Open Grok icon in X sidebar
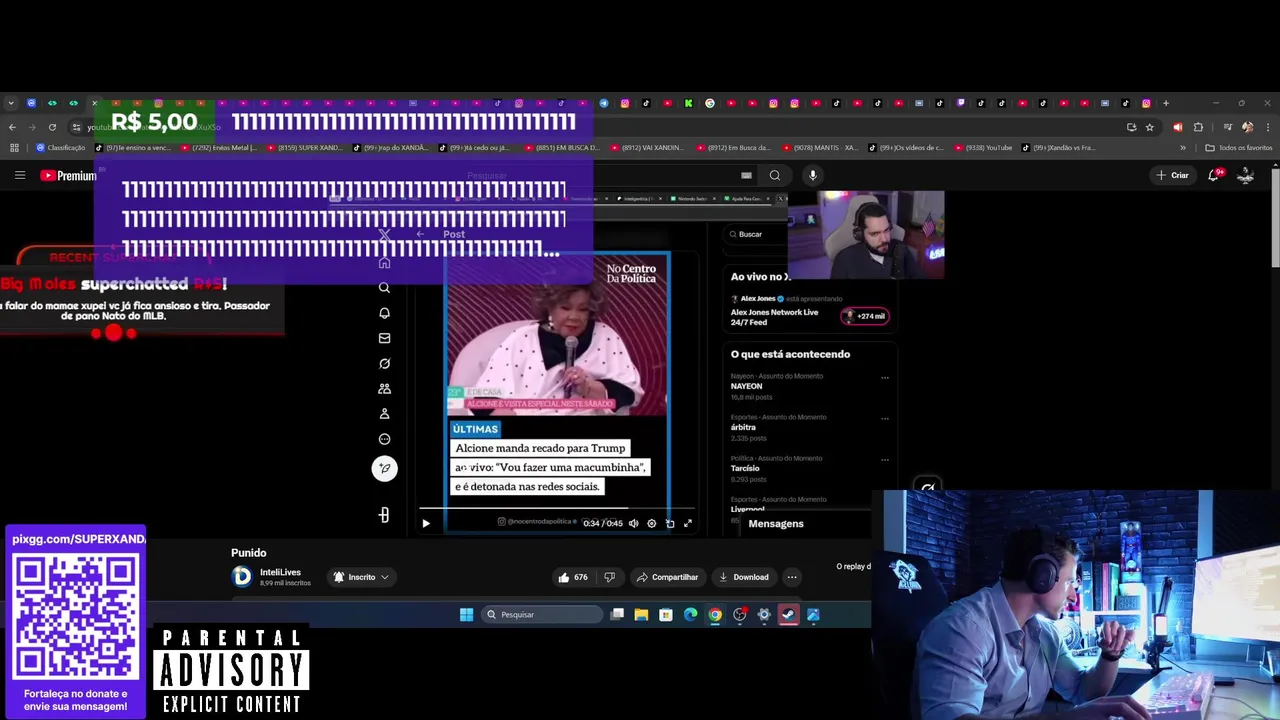 point(384,363)
